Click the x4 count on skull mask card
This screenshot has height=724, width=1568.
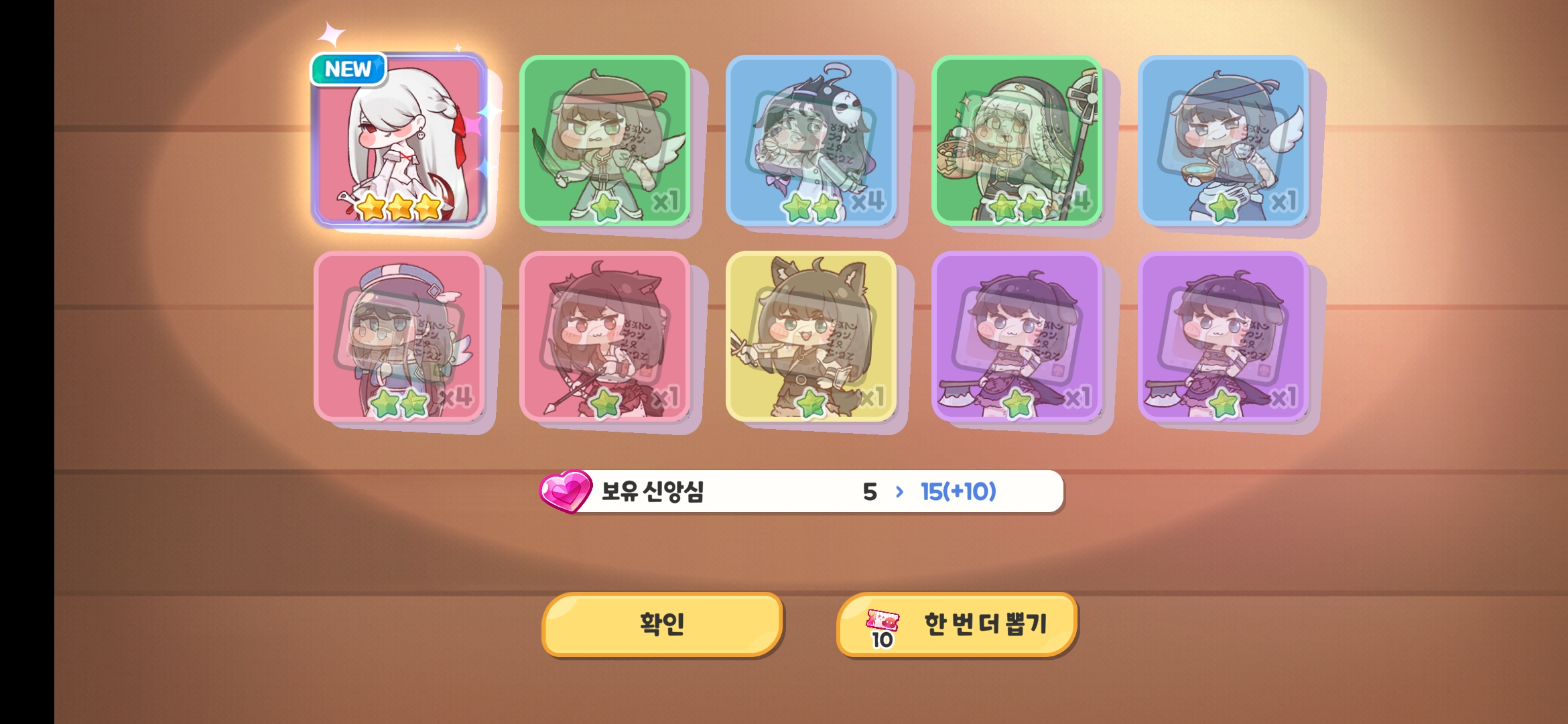click(868, 200)
